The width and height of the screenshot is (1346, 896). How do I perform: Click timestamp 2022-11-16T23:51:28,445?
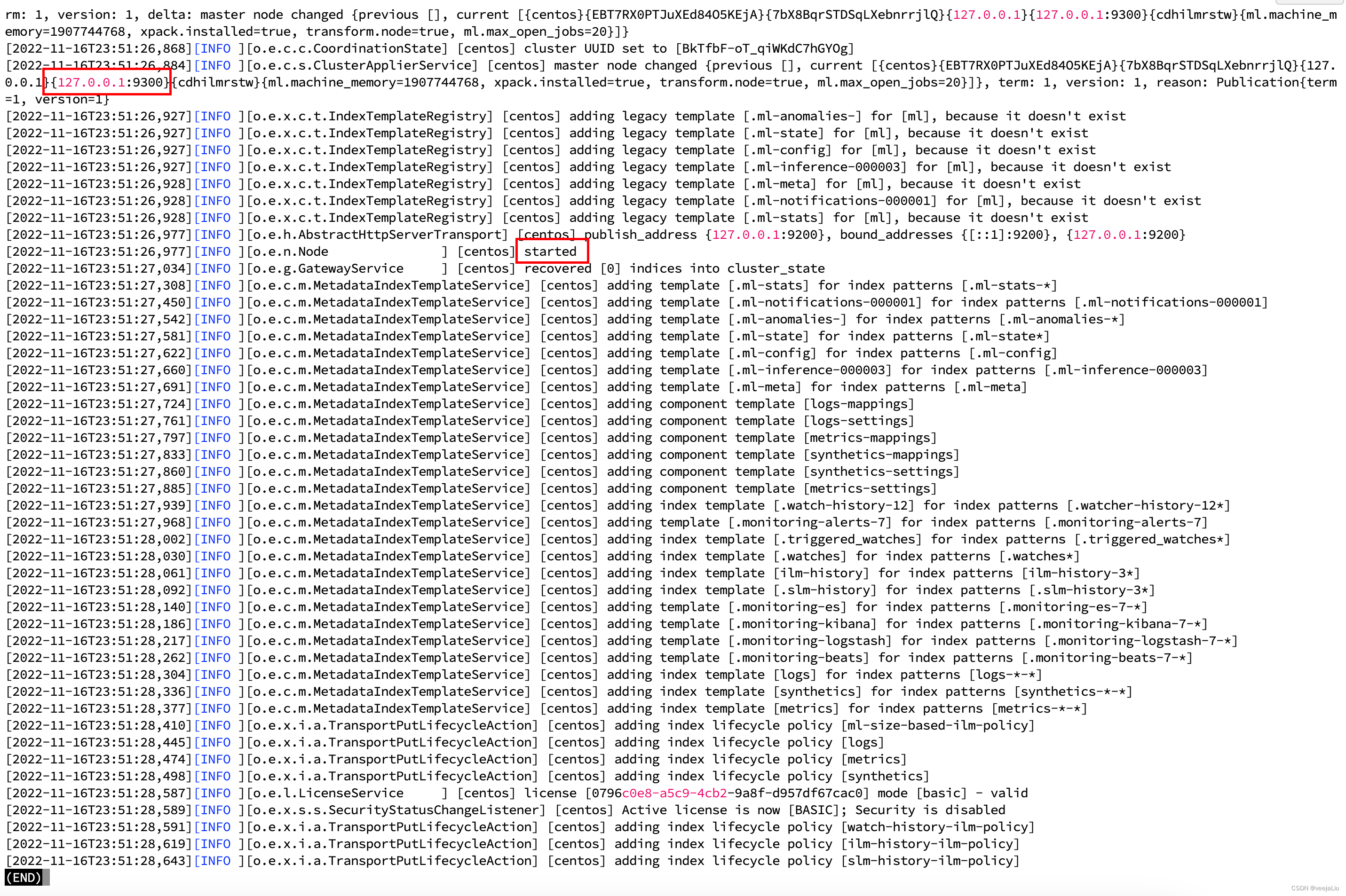[x=98, y=743]
